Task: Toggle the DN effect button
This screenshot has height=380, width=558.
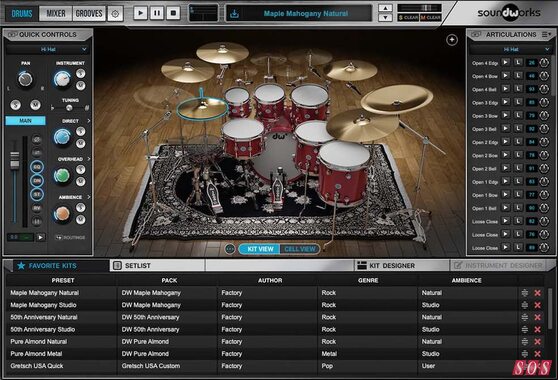Action: pyautogui.click(x=37, y=181)
